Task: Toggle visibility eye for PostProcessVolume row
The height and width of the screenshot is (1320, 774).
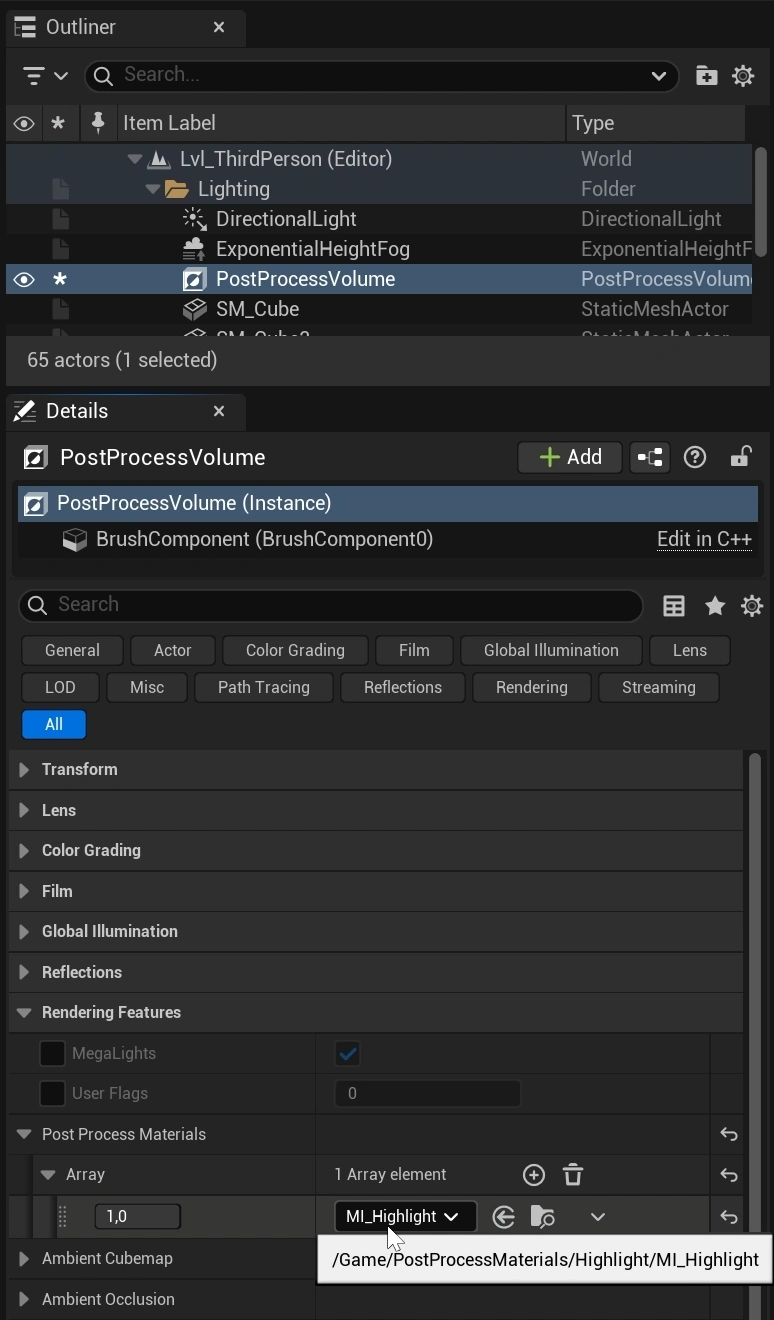Action: coord(24,279)
